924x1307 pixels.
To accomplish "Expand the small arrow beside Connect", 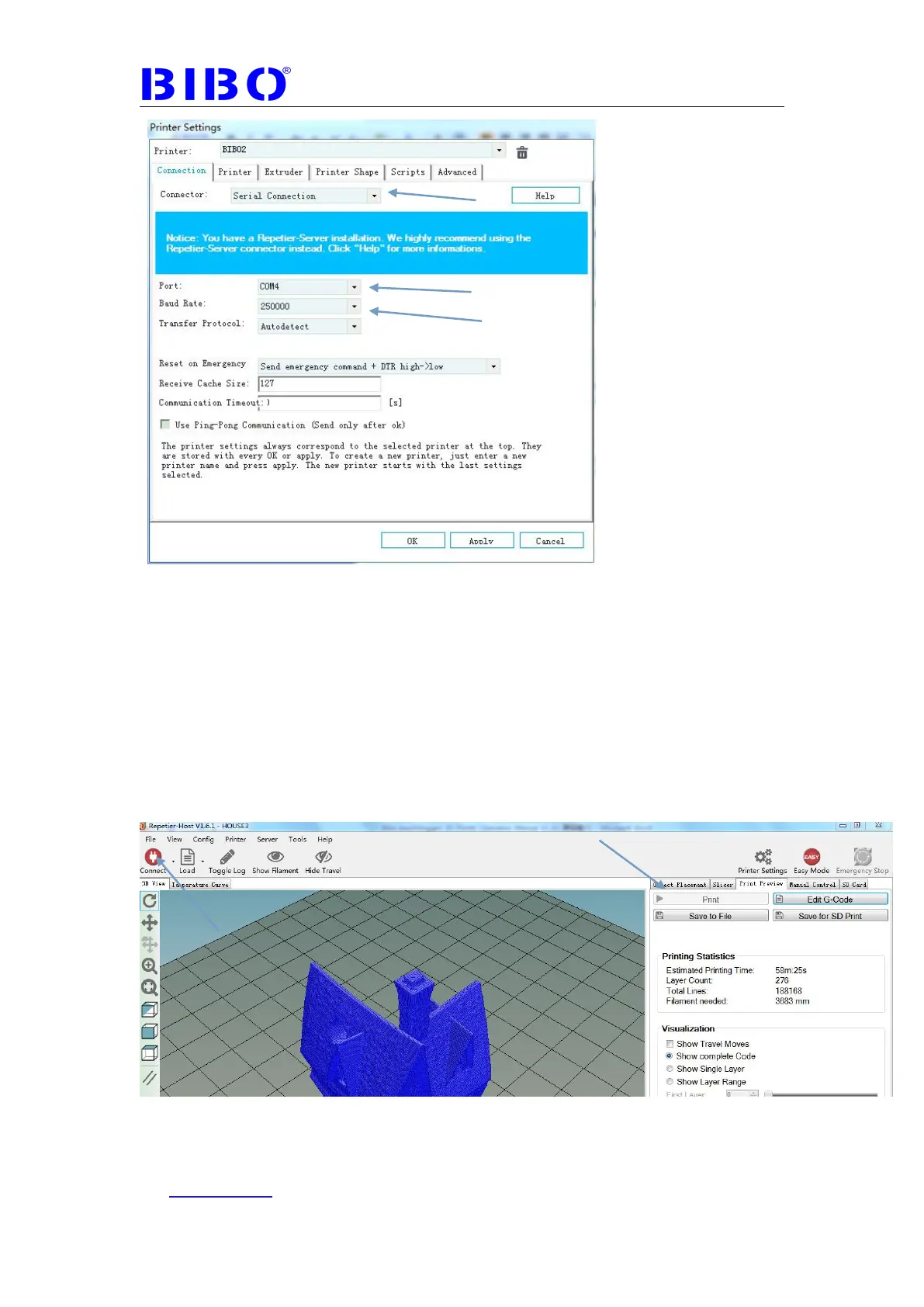I will [x=173, y=860].
